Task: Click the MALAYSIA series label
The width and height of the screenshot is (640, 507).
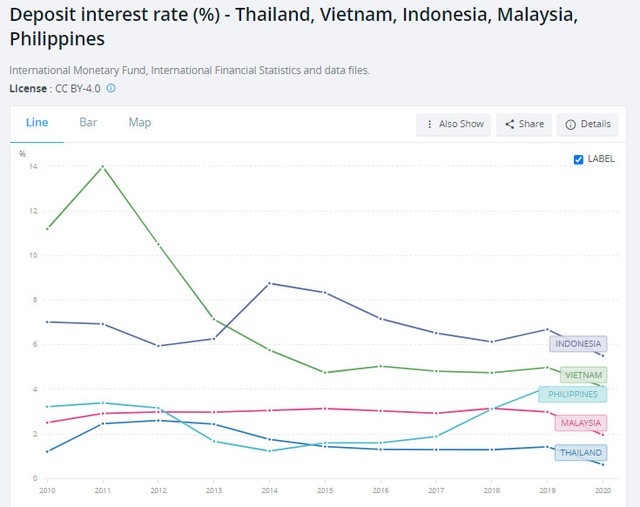Action: click(x=580, y=423)
